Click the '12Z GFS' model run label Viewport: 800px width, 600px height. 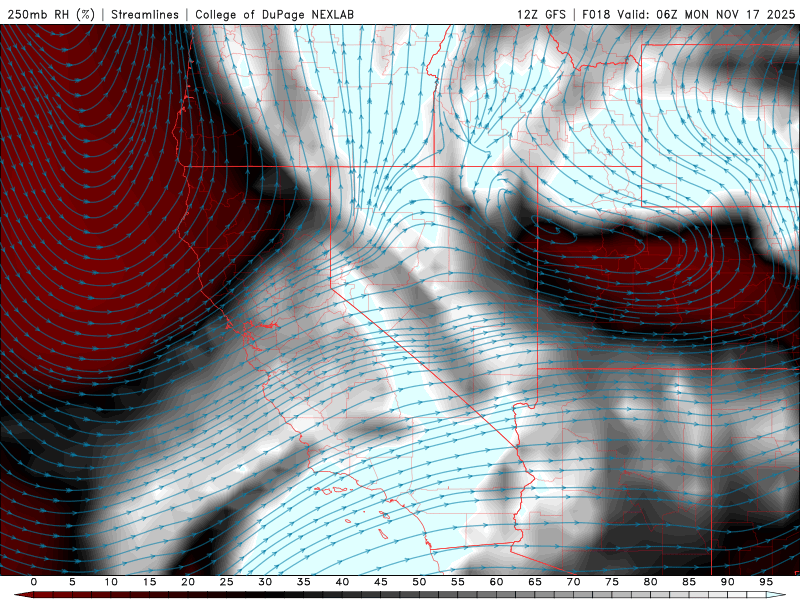coord(541,14)
